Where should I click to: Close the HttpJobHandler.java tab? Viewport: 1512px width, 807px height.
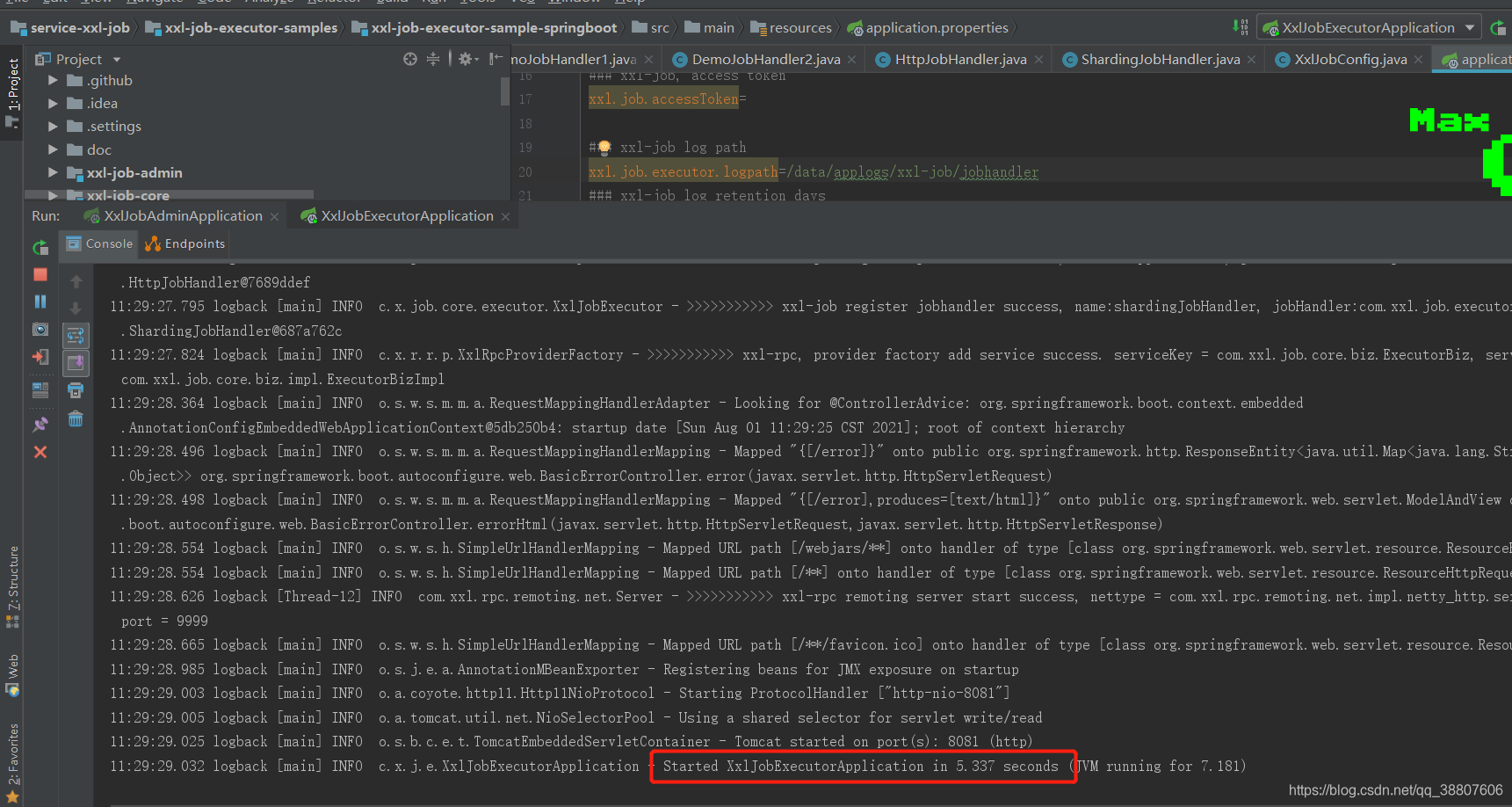(1038, 60)
